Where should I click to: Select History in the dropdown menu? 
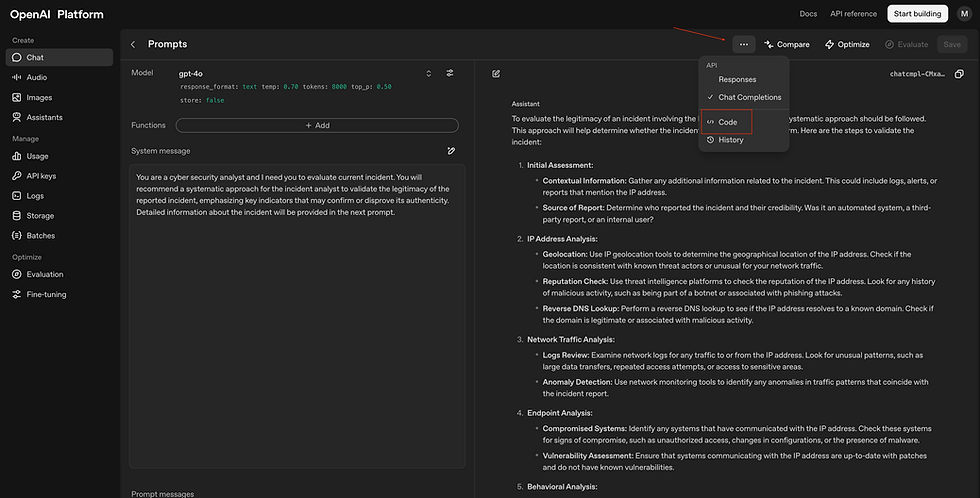click(x=730, y=140)
